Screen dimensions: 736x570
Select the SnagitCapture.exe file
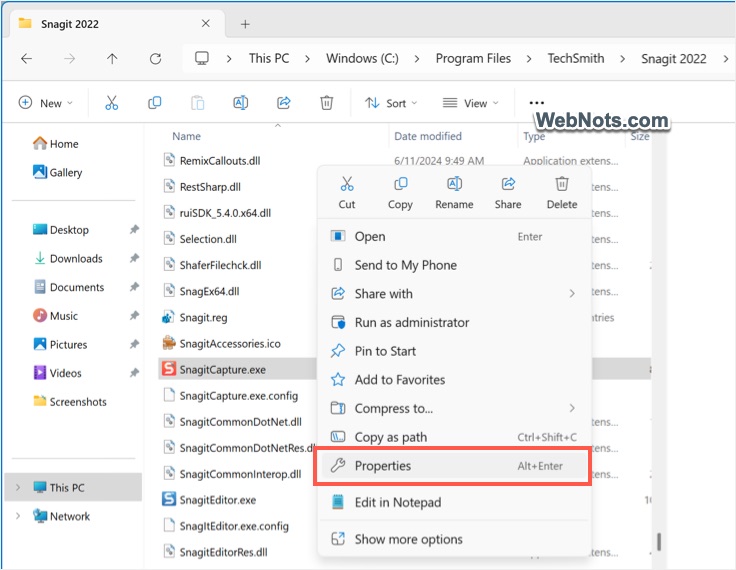coord(214,370)
